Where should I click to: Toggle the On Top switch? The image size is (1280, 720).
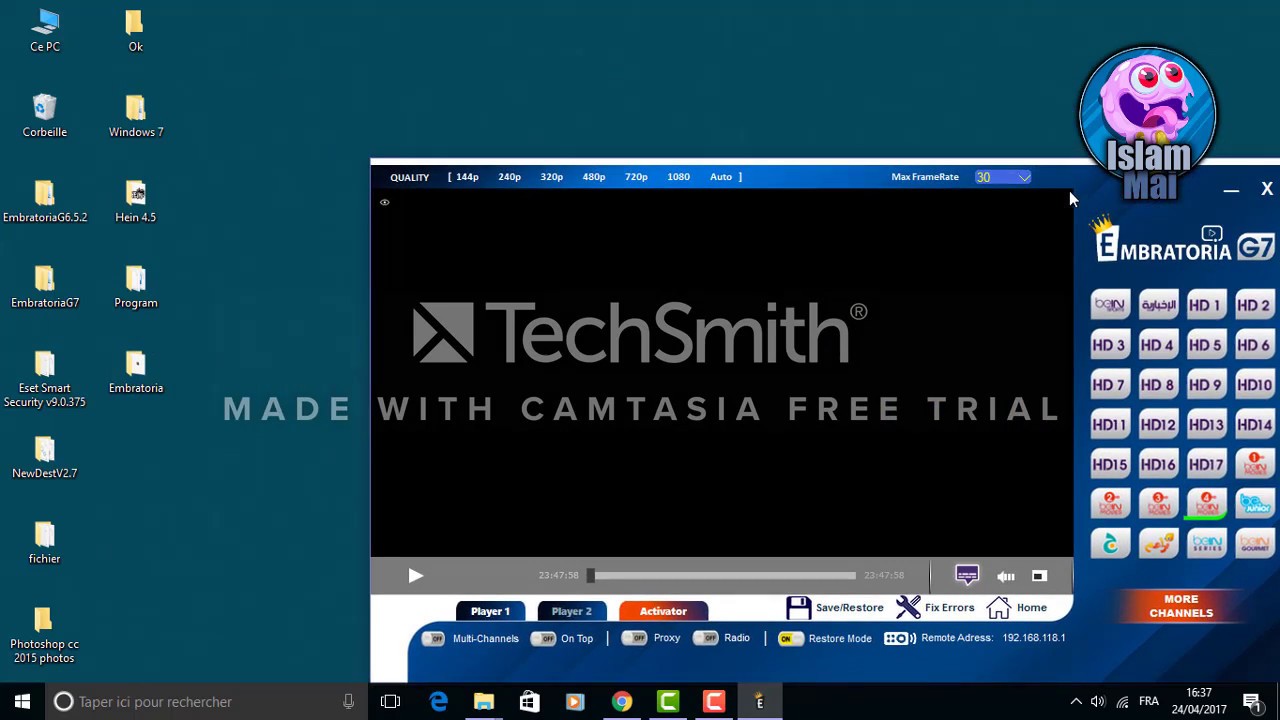coord(543,638)
